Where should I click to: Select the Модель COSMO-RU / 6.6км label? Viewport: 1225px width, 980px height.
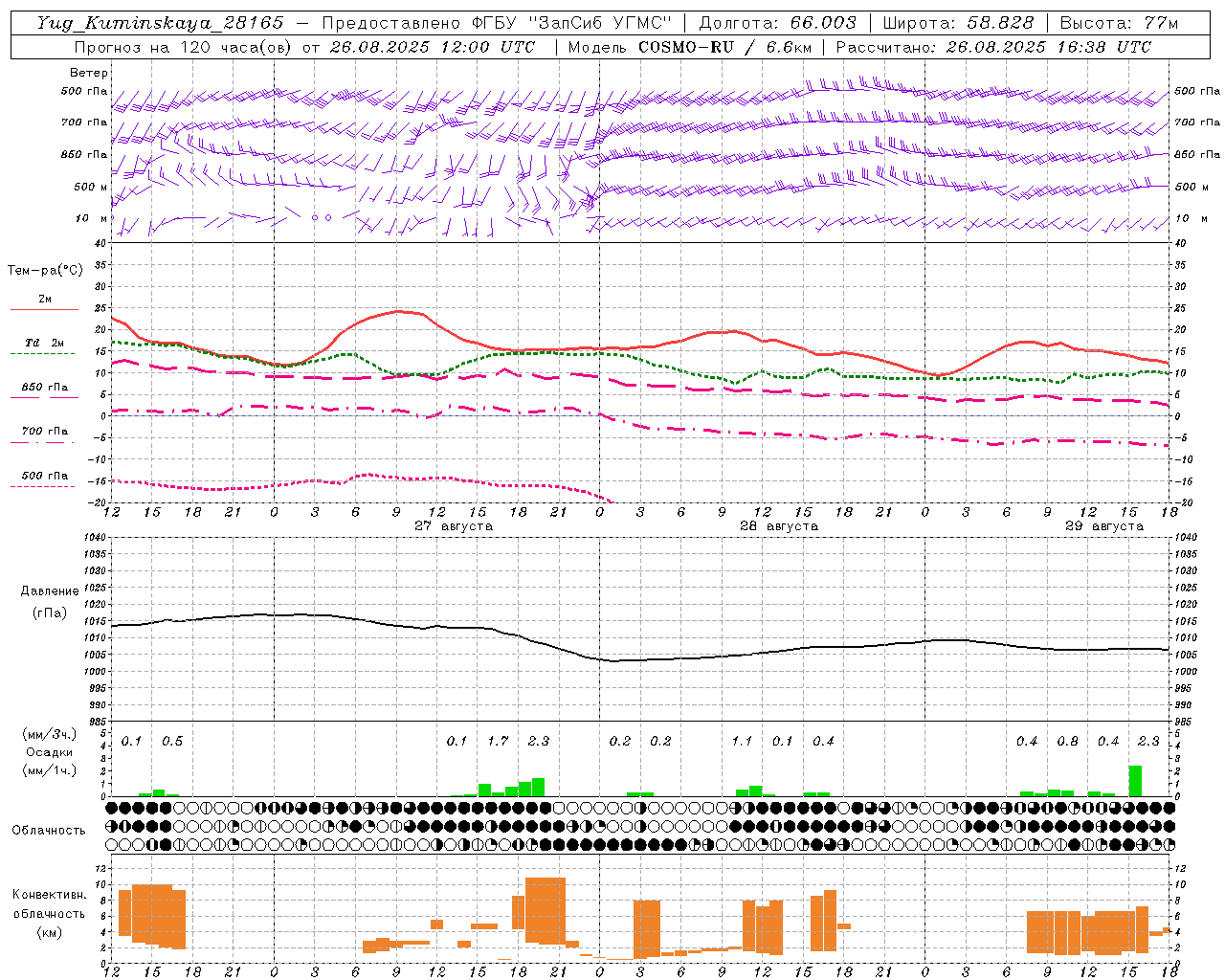click(690, 47)
